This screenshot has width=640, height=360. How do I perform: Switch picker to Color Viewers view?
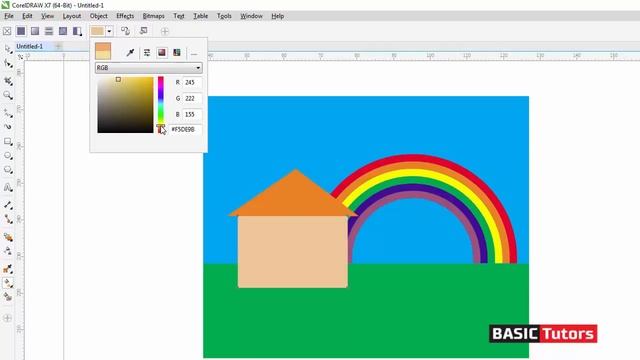[162, 53]
